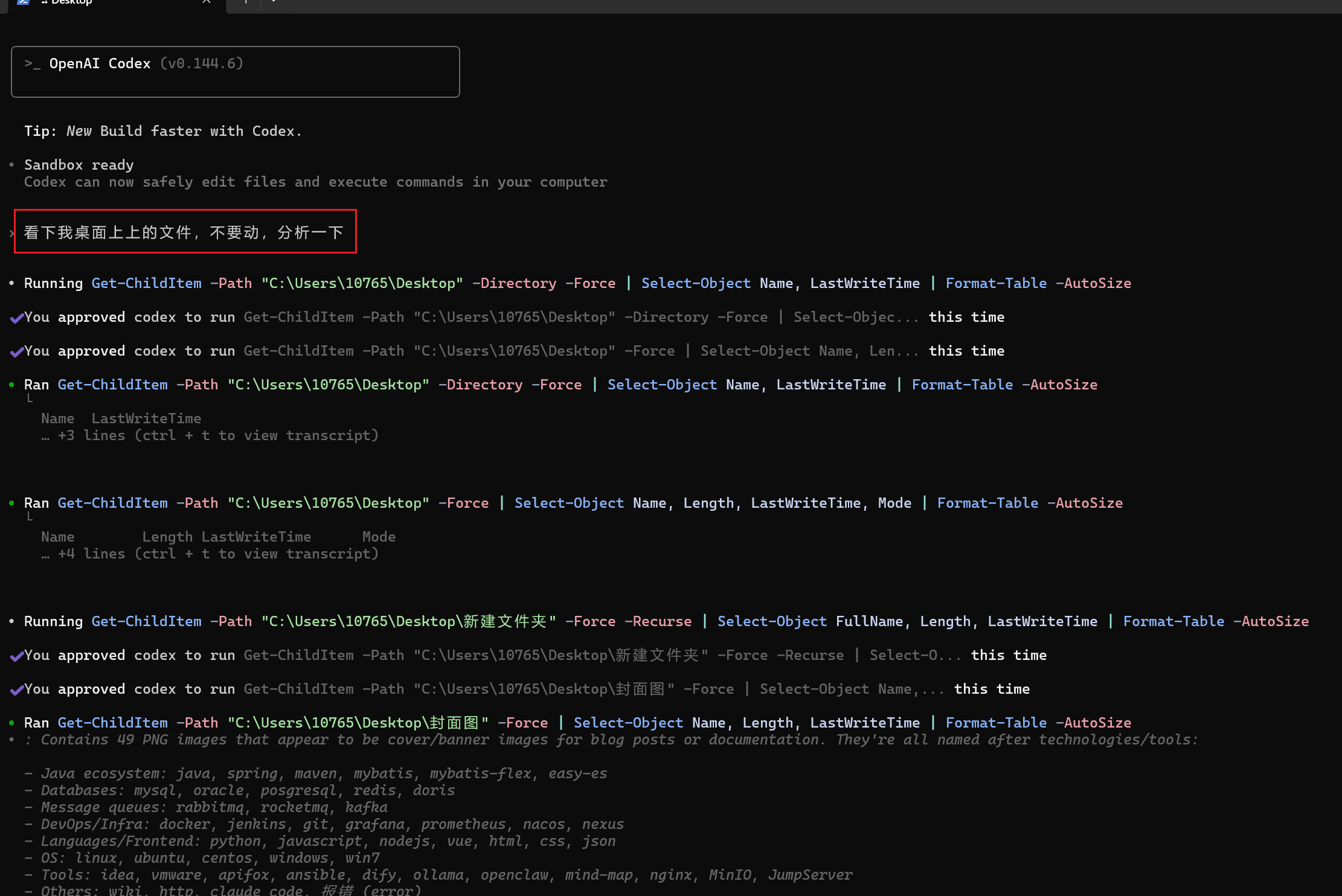This screenshot has height=896, width=1342.
Task: Click 'Codex can now safely edit files' line
Action: pos(316,182)
